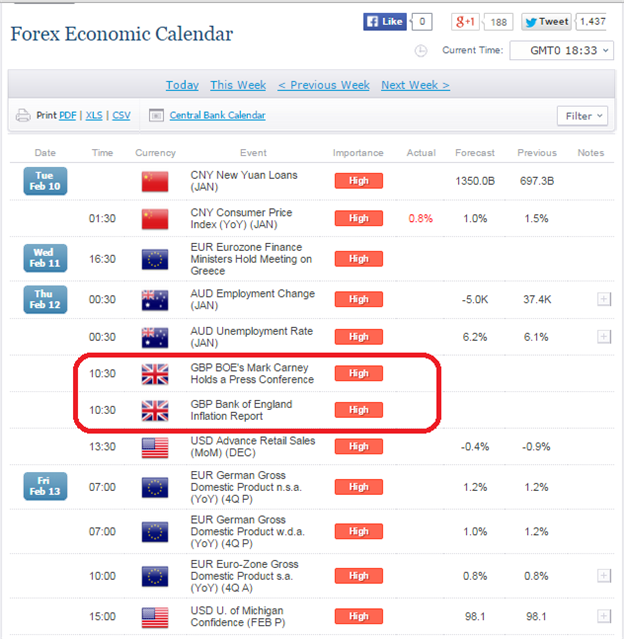This screenshot has height=639, width=624.
Task: Click the Facebook Like button
Action: [x=384, y=21]
